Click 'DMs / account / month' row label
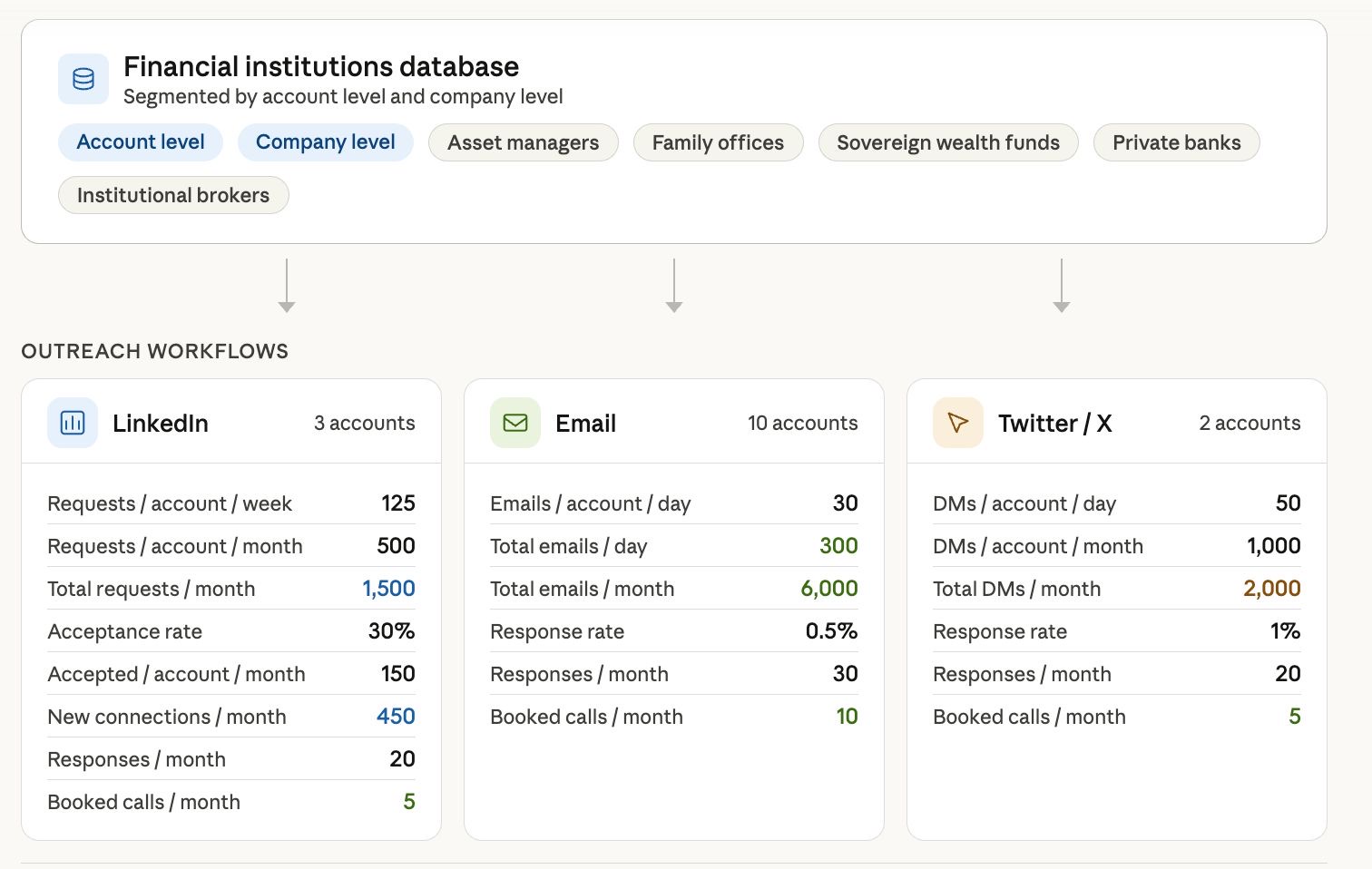The image size is (1372, 869). pyautogui.click(x=1038, y=546)
